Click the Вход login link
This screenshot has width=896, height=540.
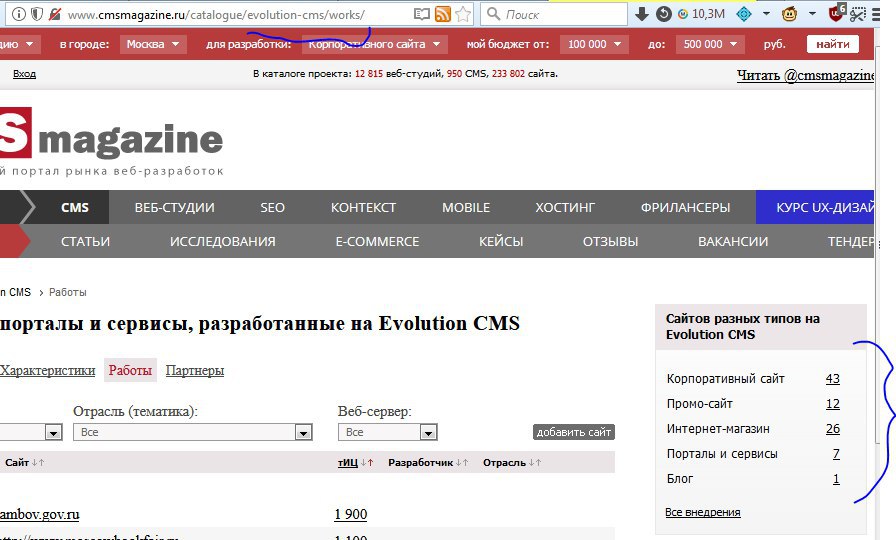click(x=25, y=74)
